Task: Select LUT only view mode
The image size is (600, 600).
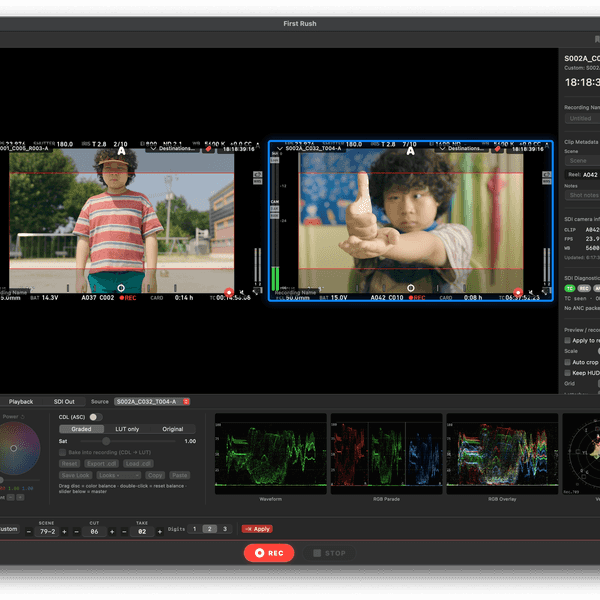Action: (127, 429)
